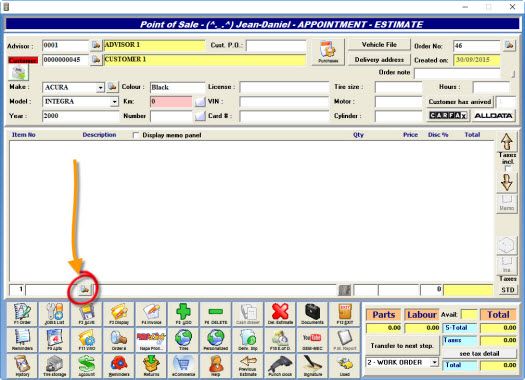Click the Year field showing 2000

[x=80, y=116]
